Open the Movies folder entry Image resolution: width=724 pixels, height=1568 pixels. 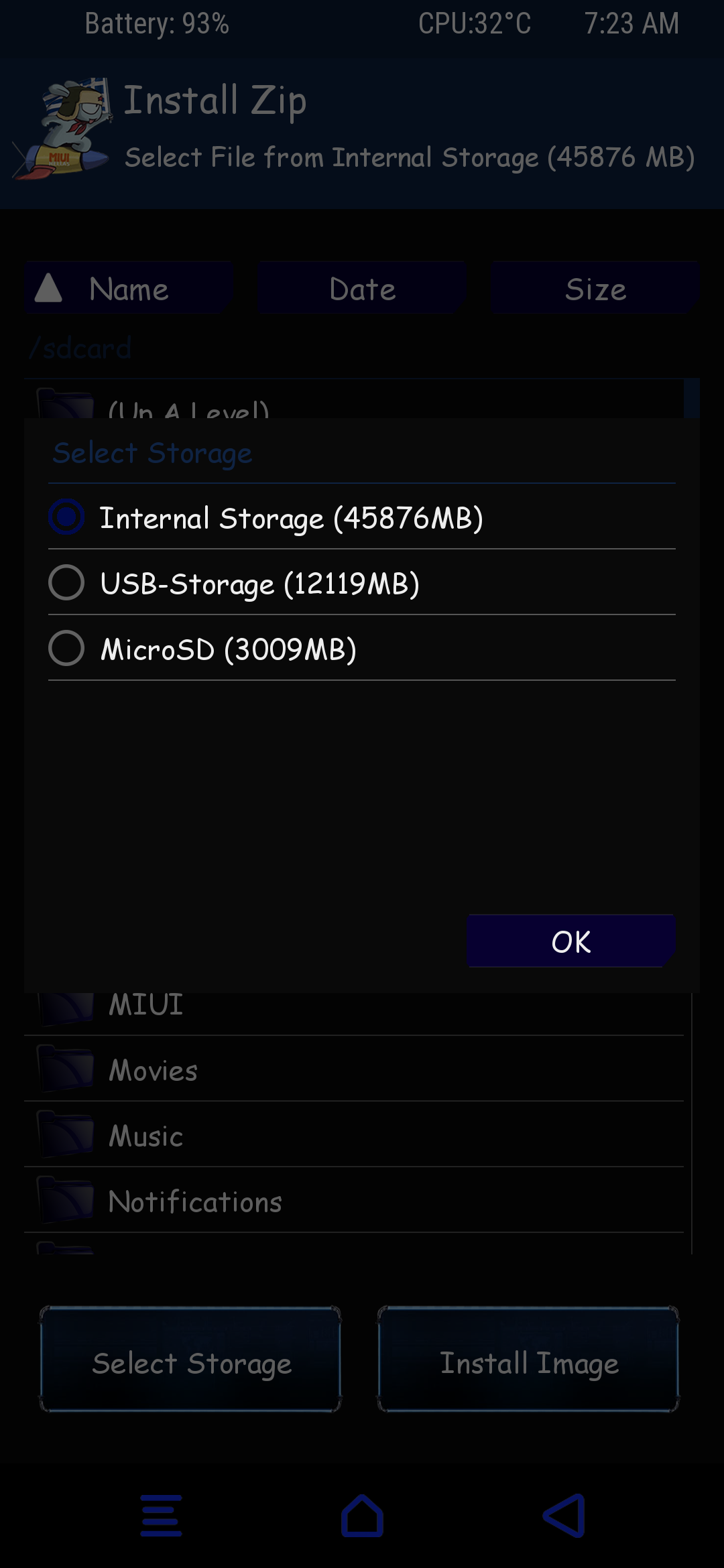[154, 1070]
